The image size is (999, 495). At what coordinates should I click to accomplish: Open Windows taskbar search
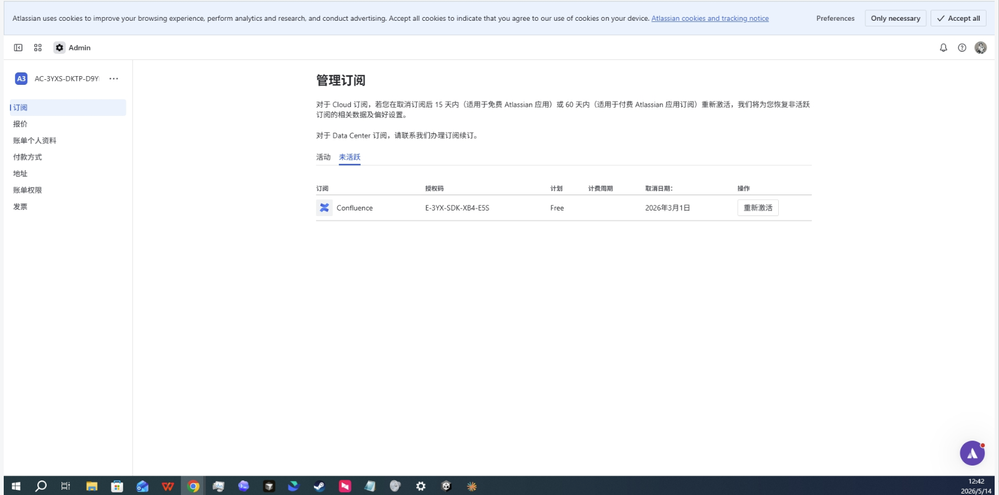41,486
